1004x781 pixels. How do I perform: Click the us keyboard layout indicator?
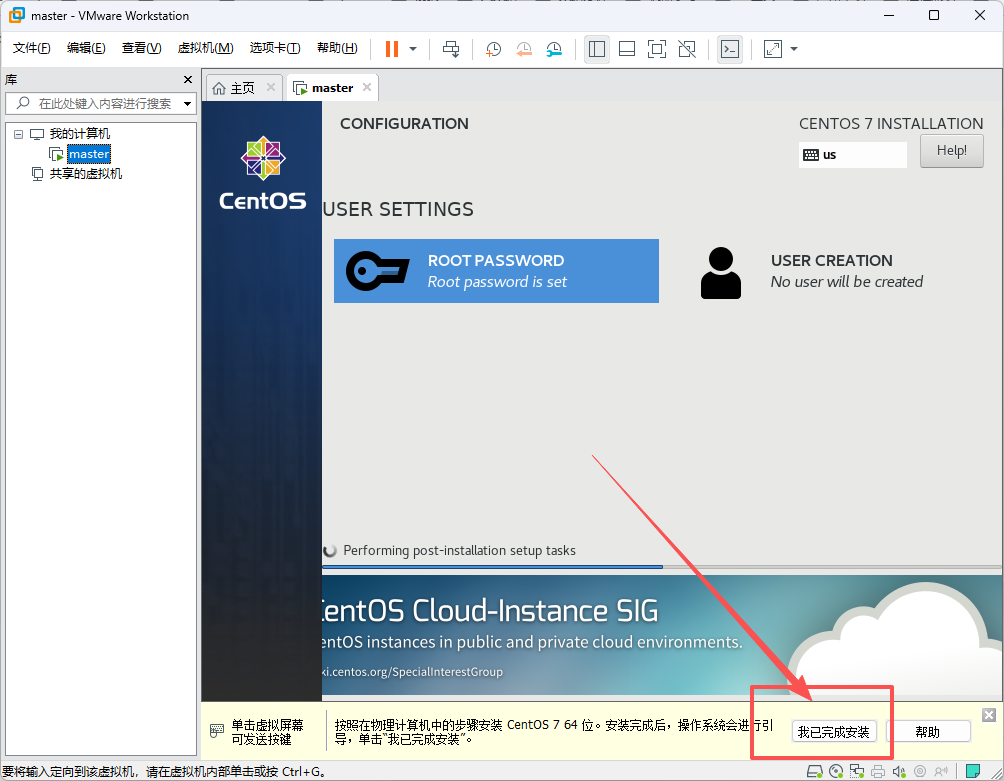[852, 155]
